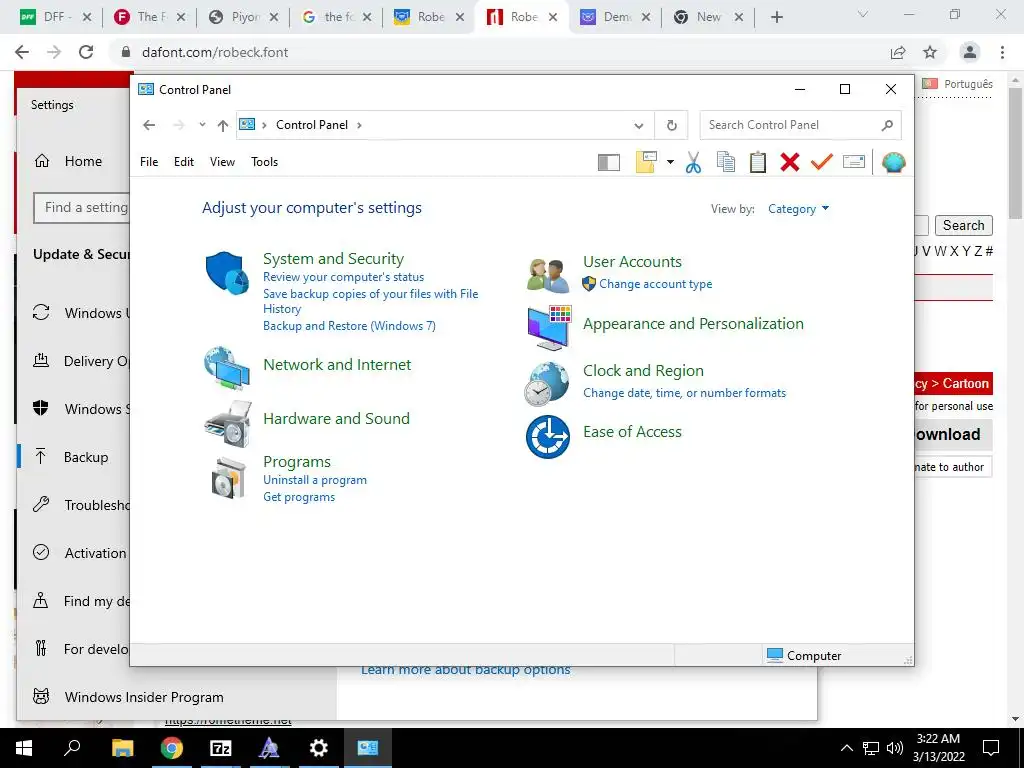Click the browser Search button on dafont

click(963, 225)
